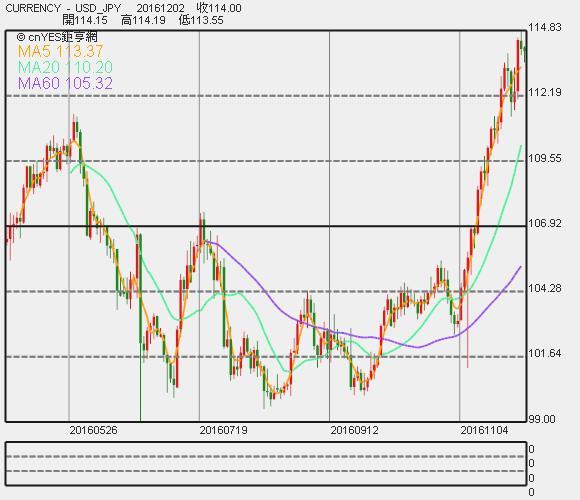Click the CURRENCY - USD_JPY chart title
This screenshot has width=580, height=500.
(x=63, y=8)
